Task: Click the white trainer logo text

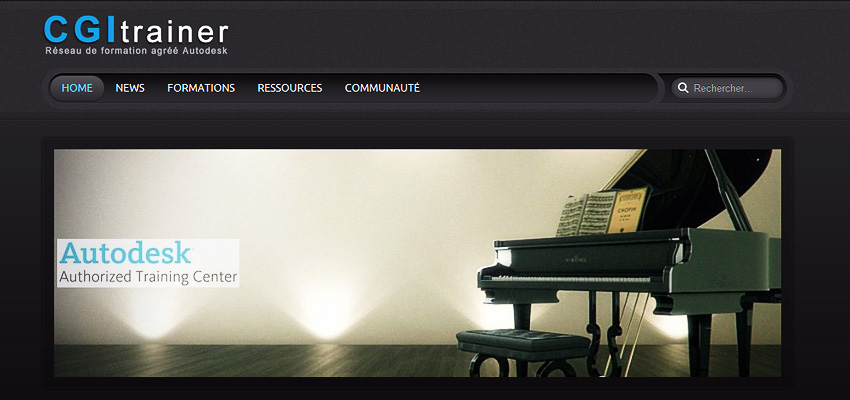Action: coord(175,33)
